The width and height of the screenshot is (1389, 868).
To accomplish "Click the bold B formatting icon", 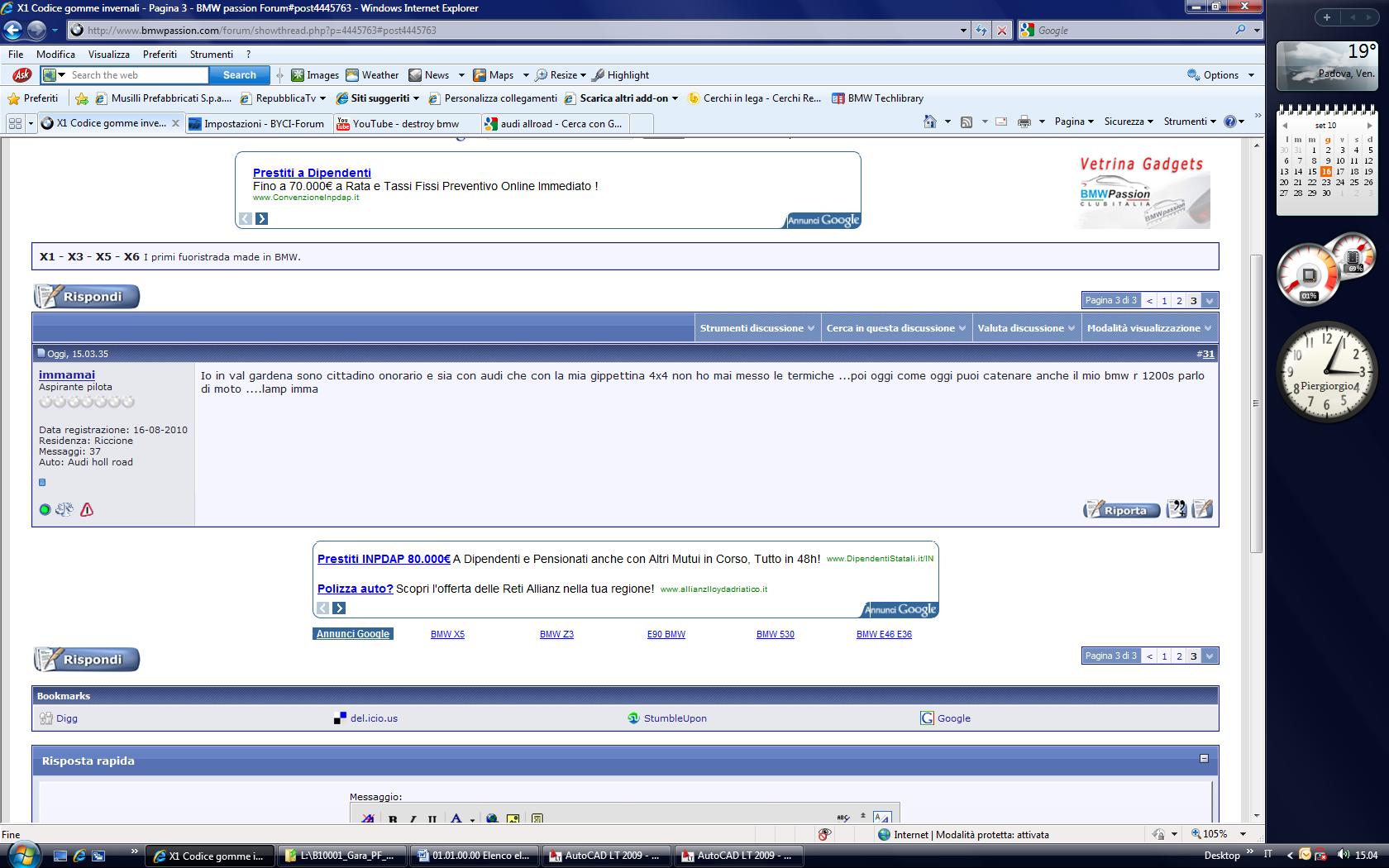I will pyautogui.click(x=393, y=819).
